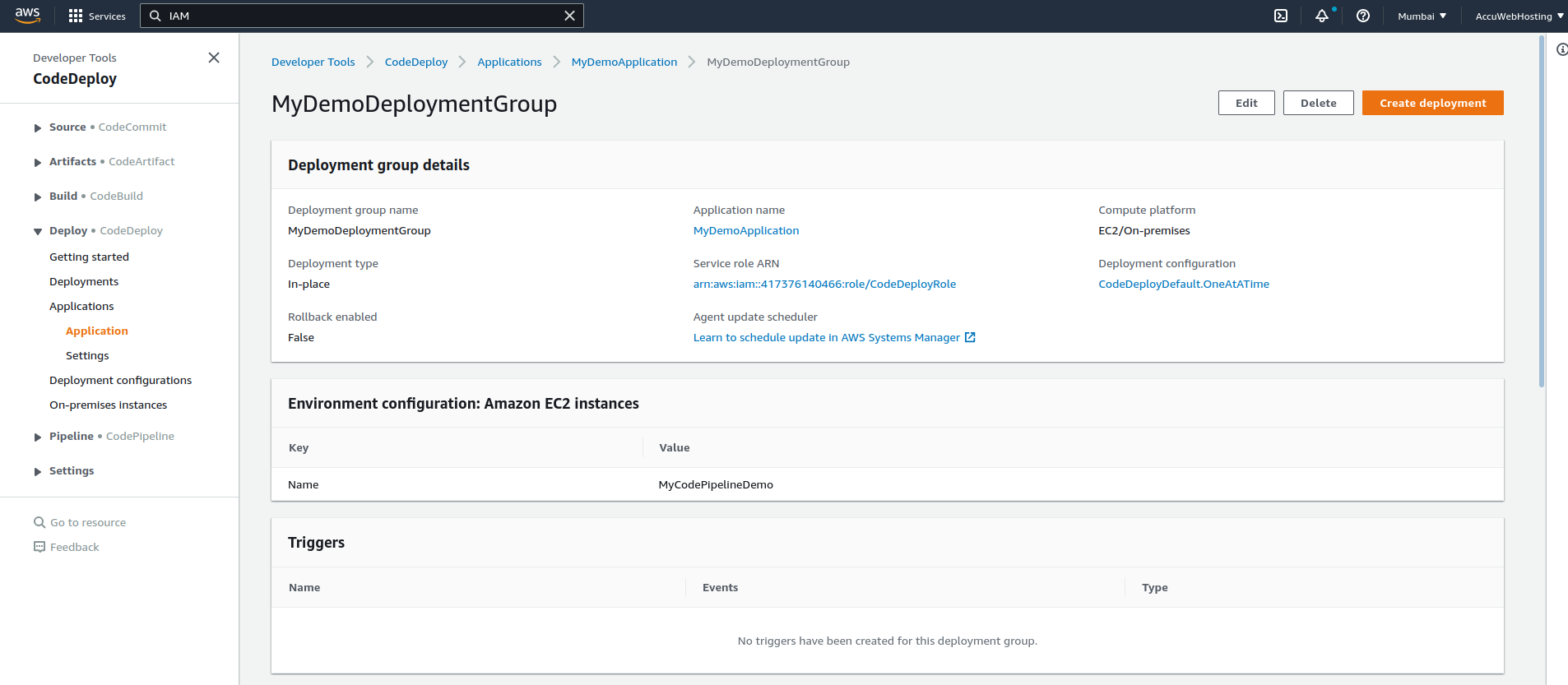This screenshot has width=1568, height=685.
Task: Open the CloudShell terminal icon
Action: click(x=1281, y=16)
